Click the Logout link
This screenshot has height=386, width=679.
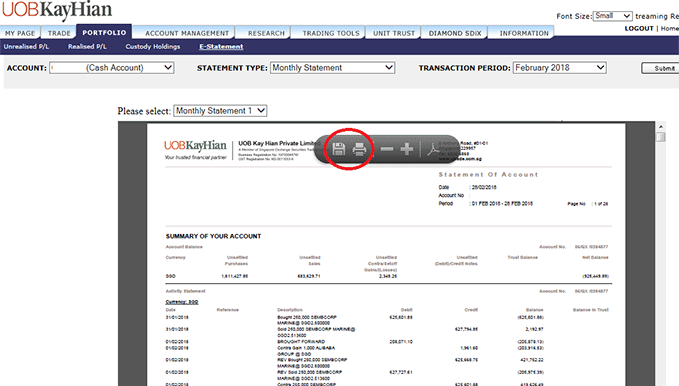(639, 28)
